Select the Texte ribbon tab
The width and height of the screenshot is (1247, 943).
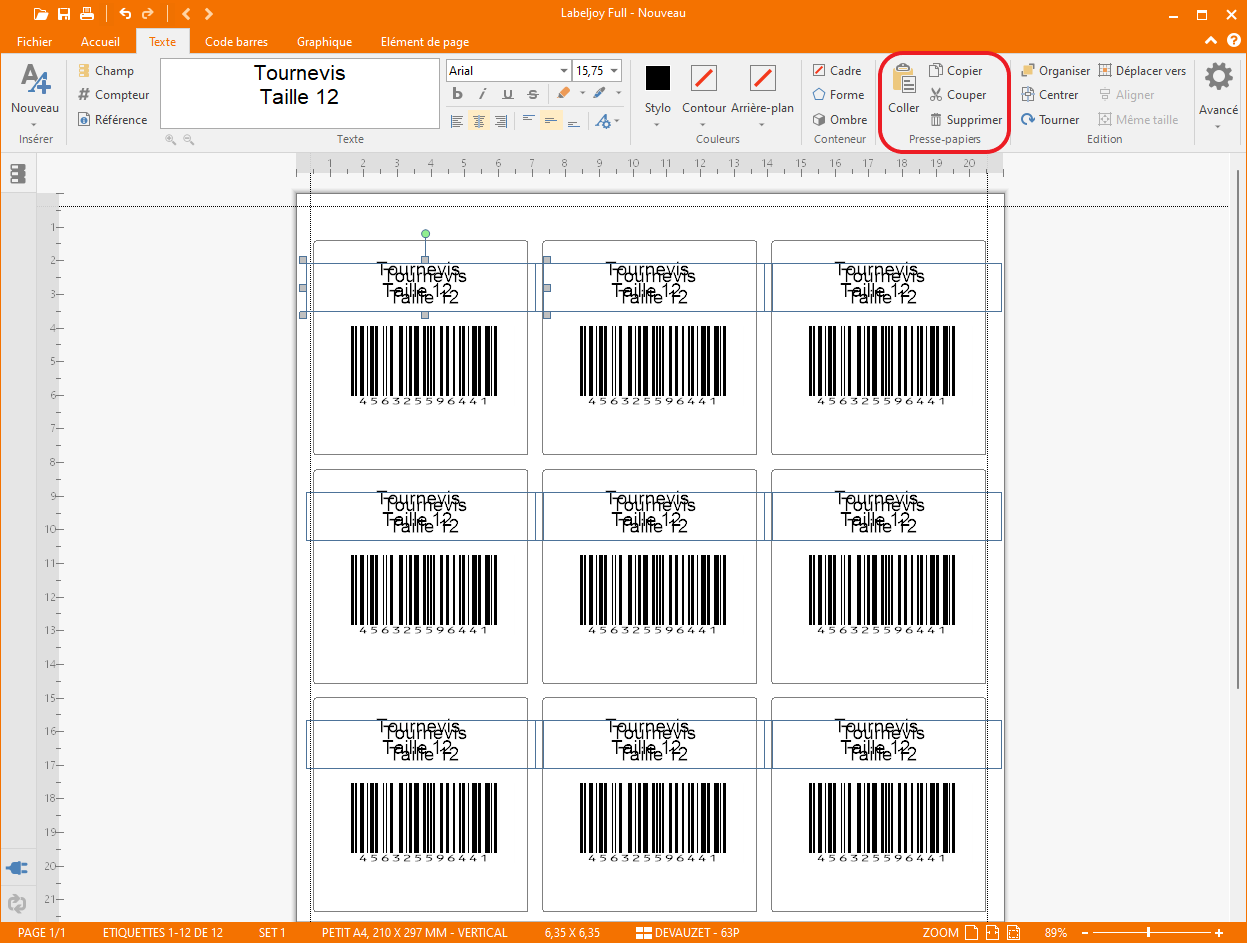[x=162, y=42]
